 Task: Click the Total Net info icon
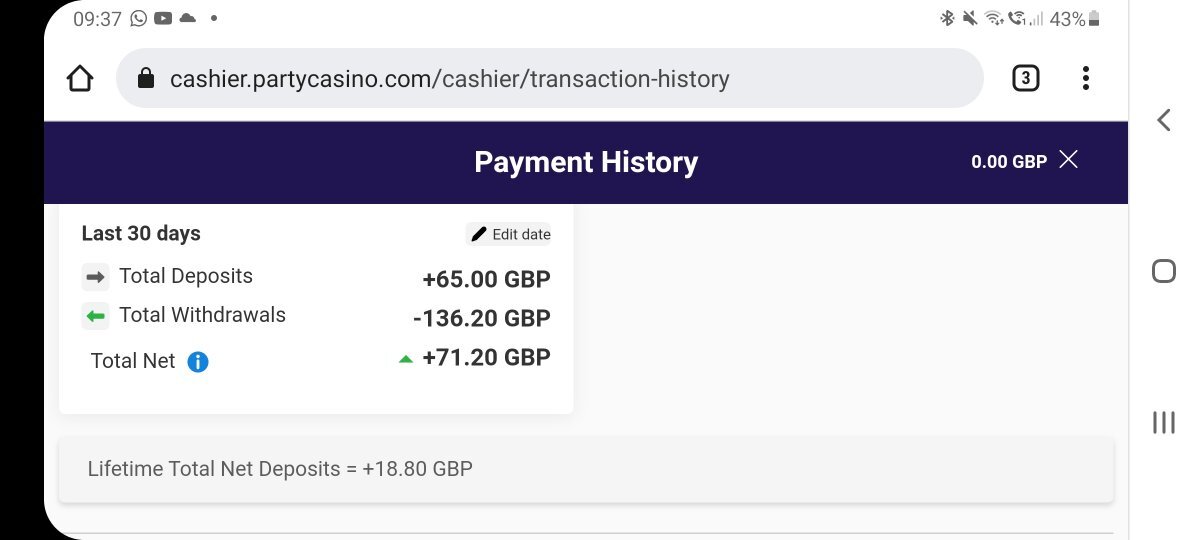coord(198,362)
